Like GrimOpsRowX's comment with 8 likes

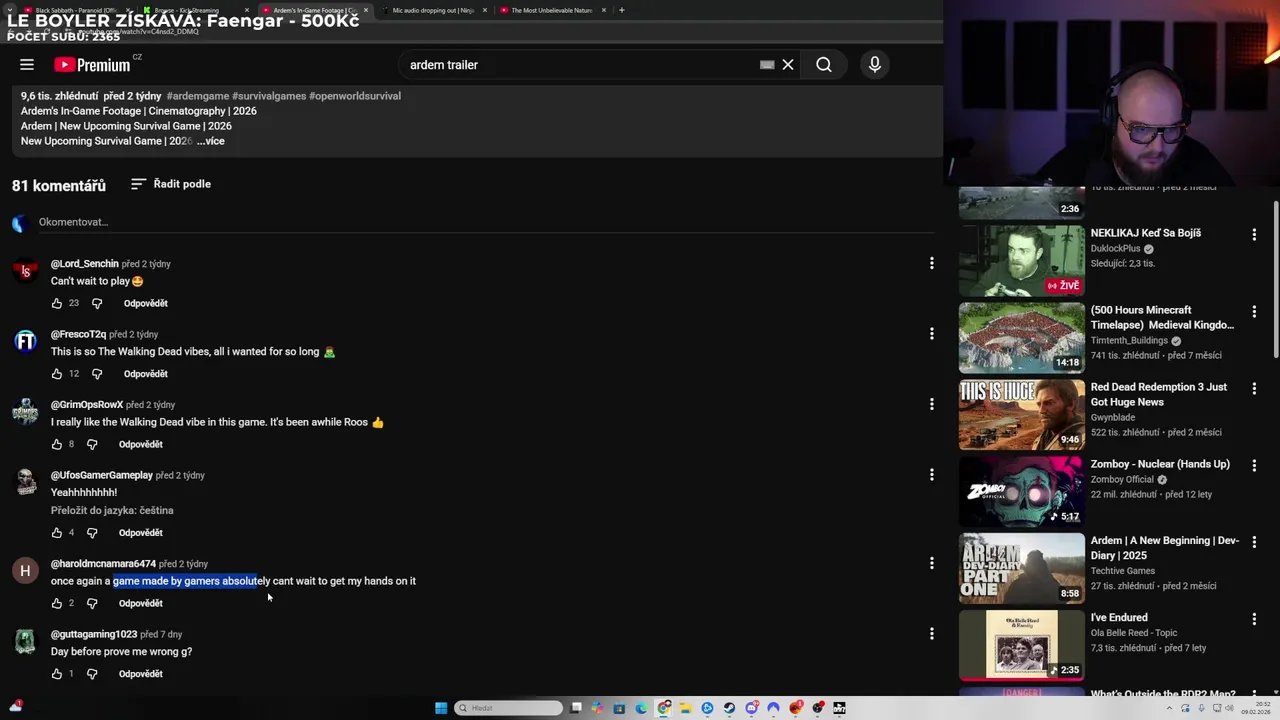tap(57, 444)
